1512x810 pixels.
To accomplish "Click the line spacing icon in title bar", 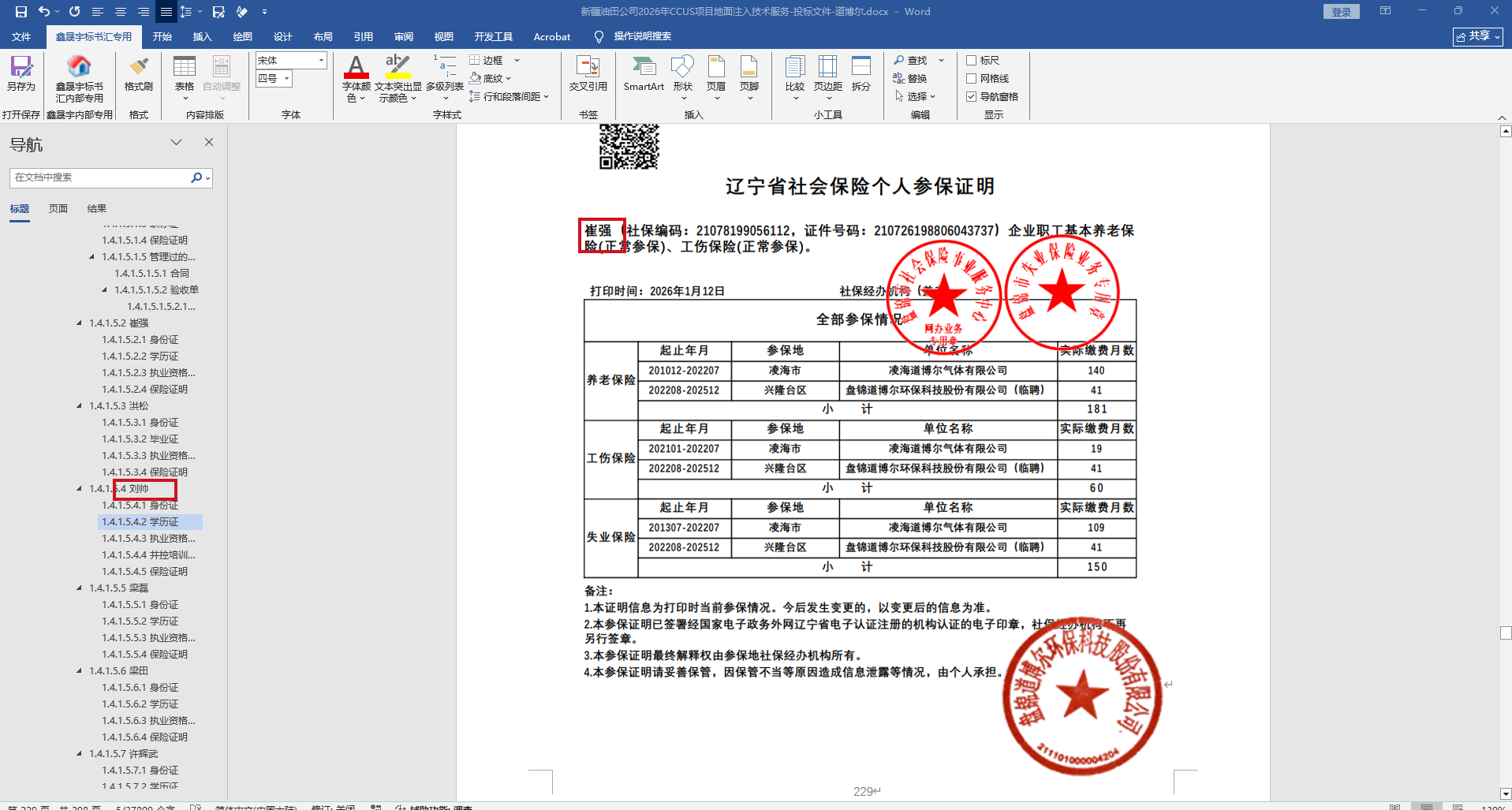I will pos(186,12).
